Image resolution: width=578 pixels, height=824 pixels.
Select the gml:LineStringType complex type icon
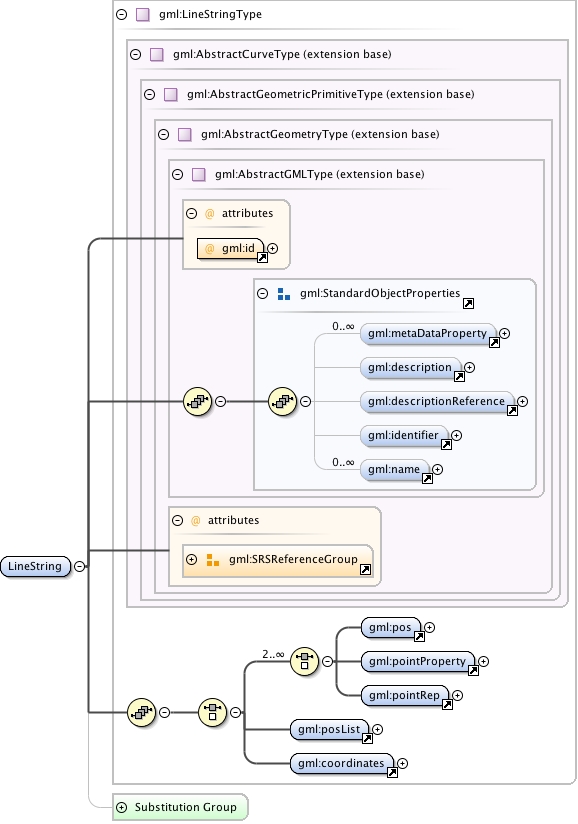[x=142, y=14]
